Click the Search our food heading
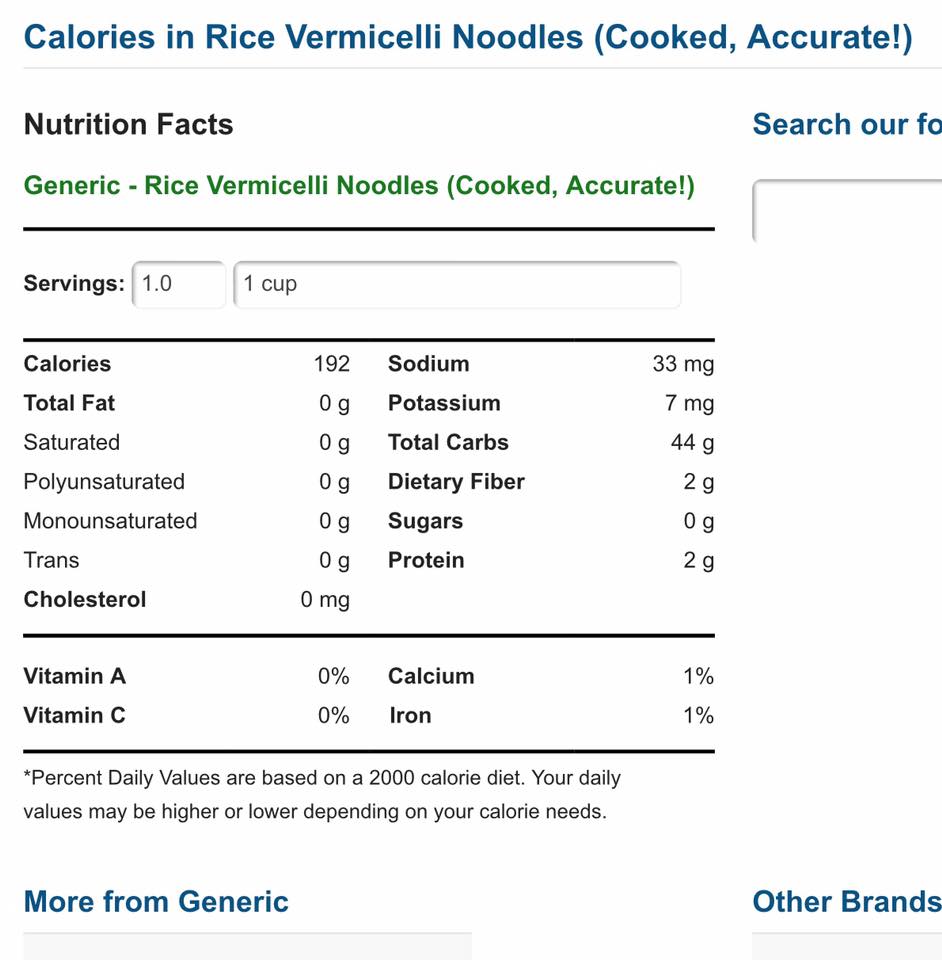 pyautogui.click(x=847, y=124)
